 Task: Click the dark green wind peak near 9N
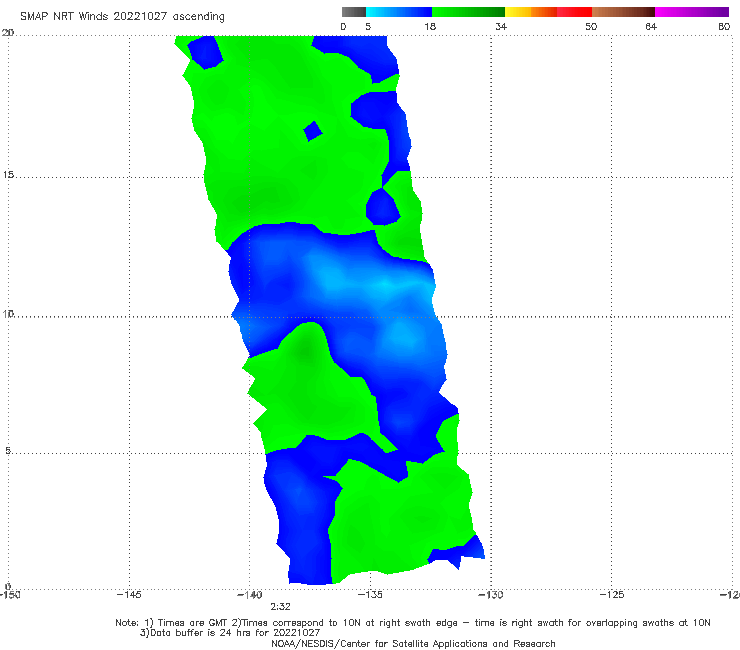coord(307,350)
